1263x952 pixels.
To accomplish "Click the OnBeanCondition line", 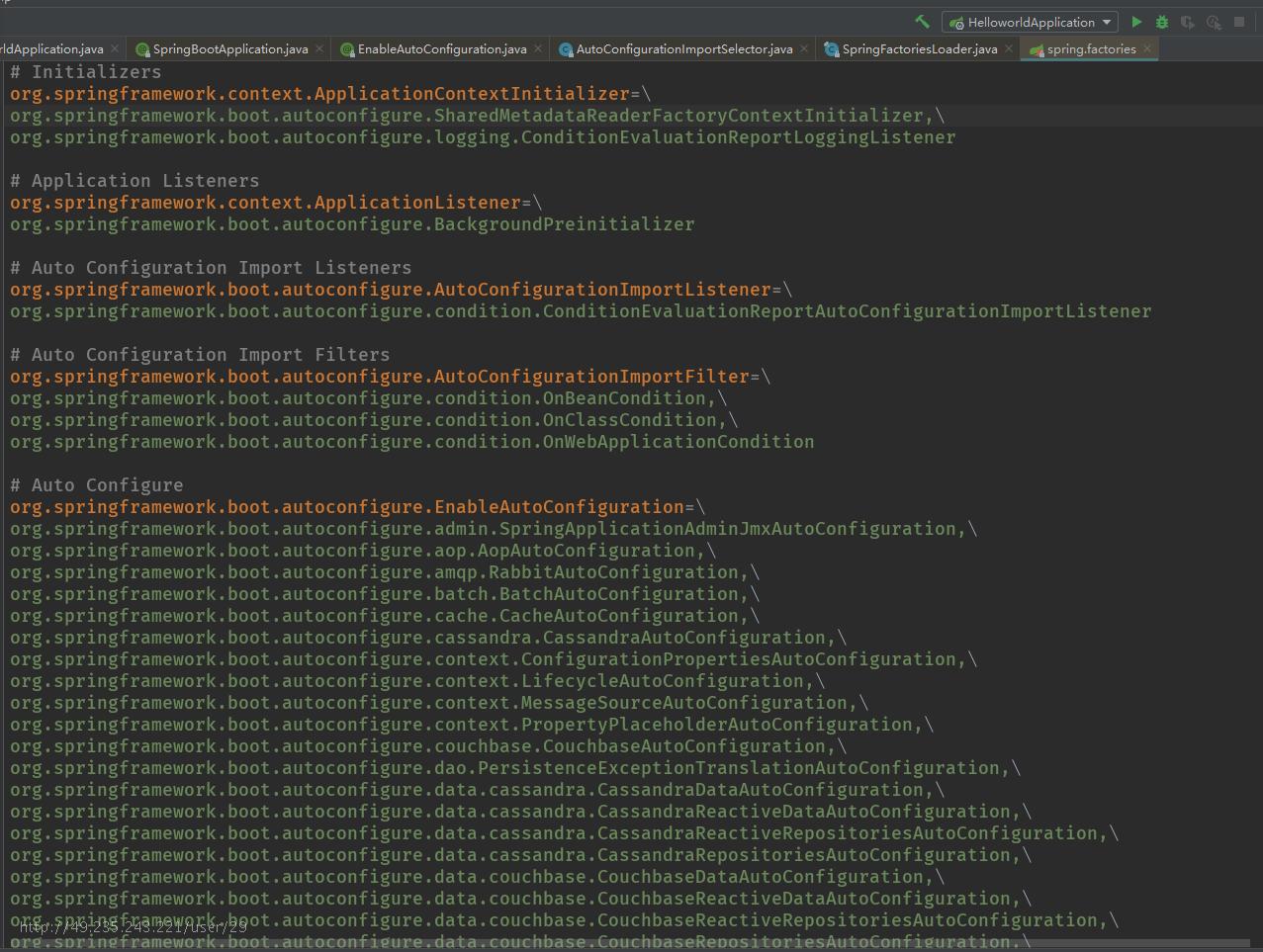I will (x=369, y=398).
